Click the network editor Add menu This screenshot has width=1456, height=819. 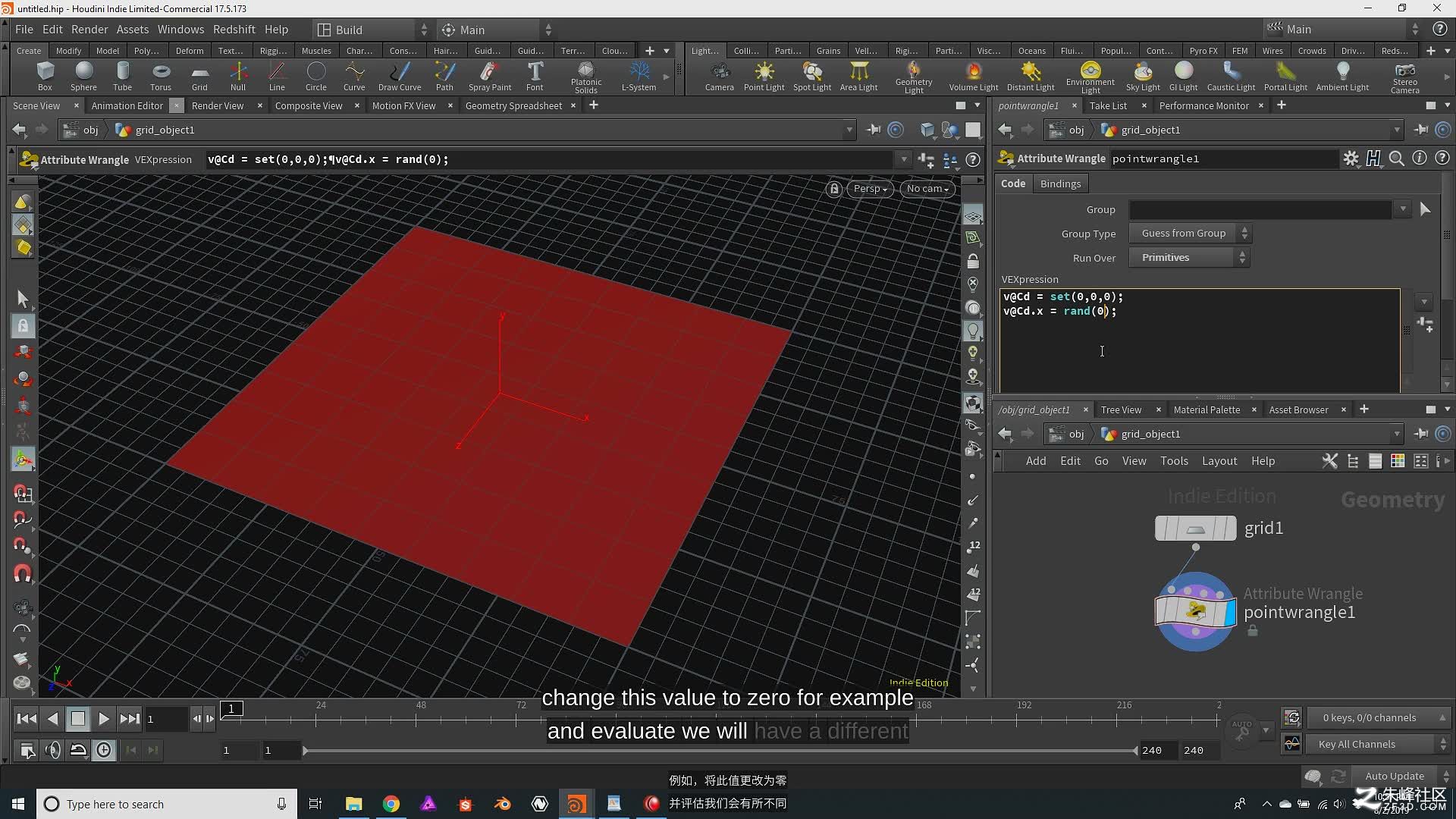1035,461
